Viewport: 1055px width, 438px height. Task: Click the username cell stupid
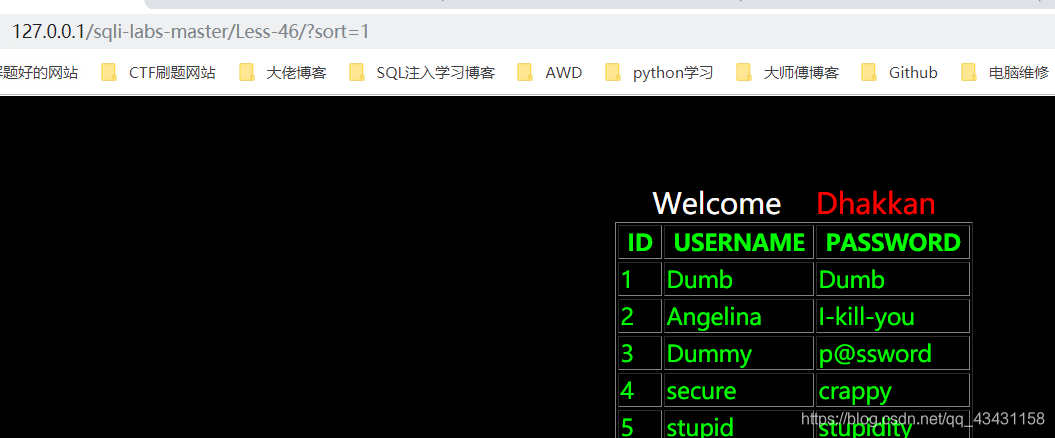tap(739, 425)
